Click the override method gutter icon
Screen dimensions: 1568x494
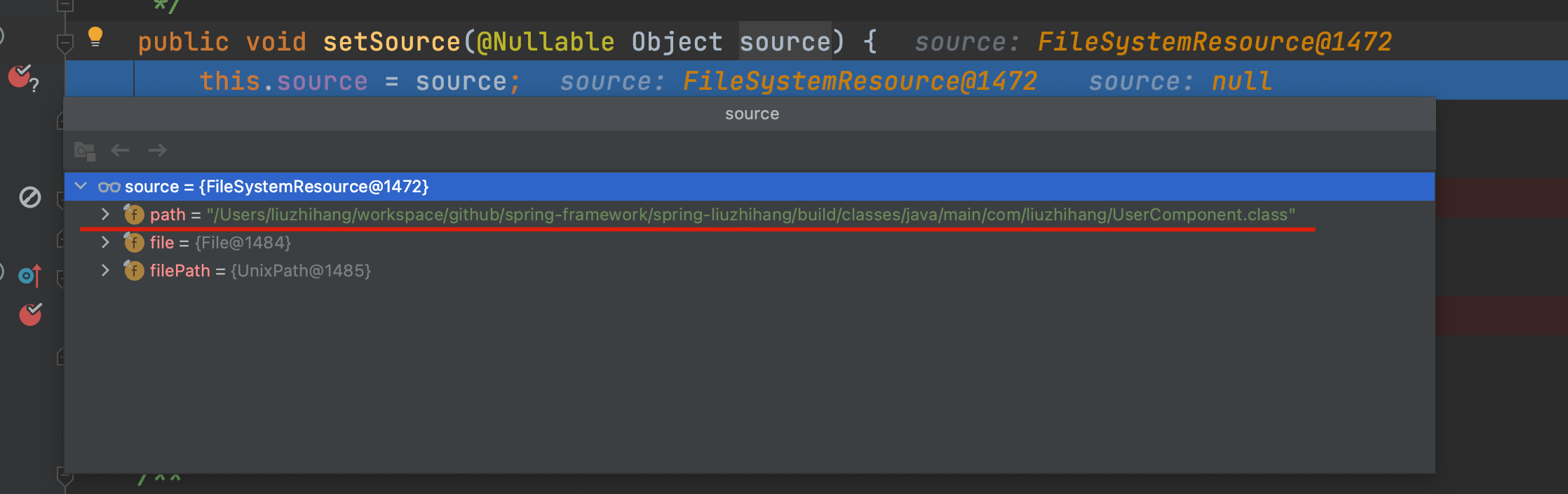pyautogui.click(x=30, y=276)
